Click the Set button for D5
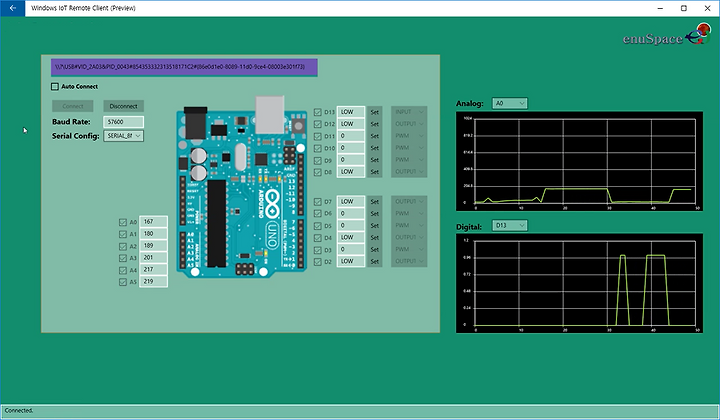The height and width of the screenshot is (420, 720). pyautogui.click(x=375, y=225)
